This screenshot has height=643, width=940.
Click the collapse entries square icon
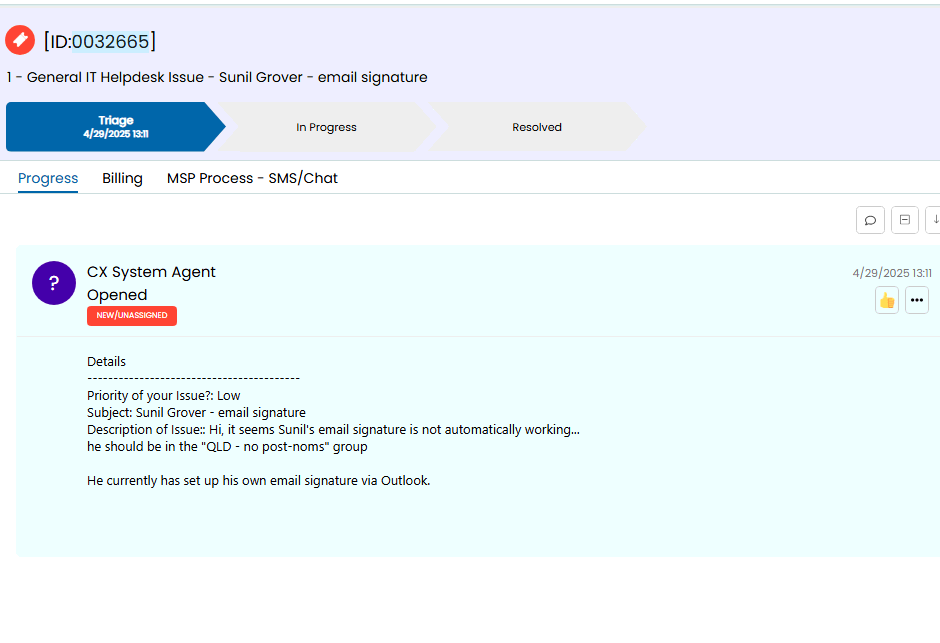coord(905,220)
